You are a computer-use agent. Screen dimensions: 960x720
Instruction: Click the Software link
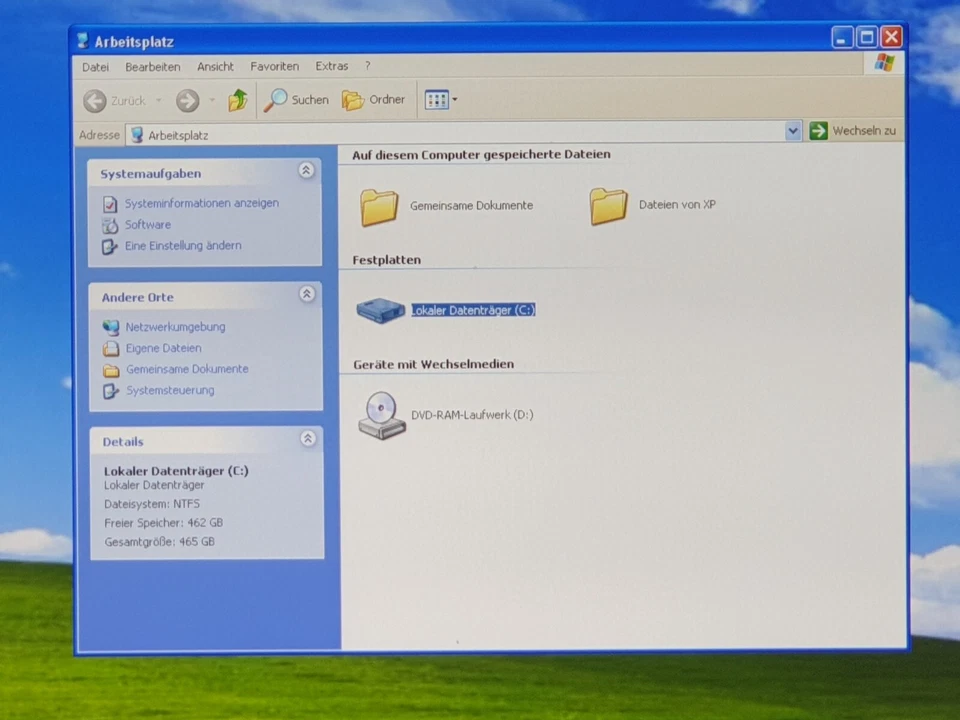148,225
